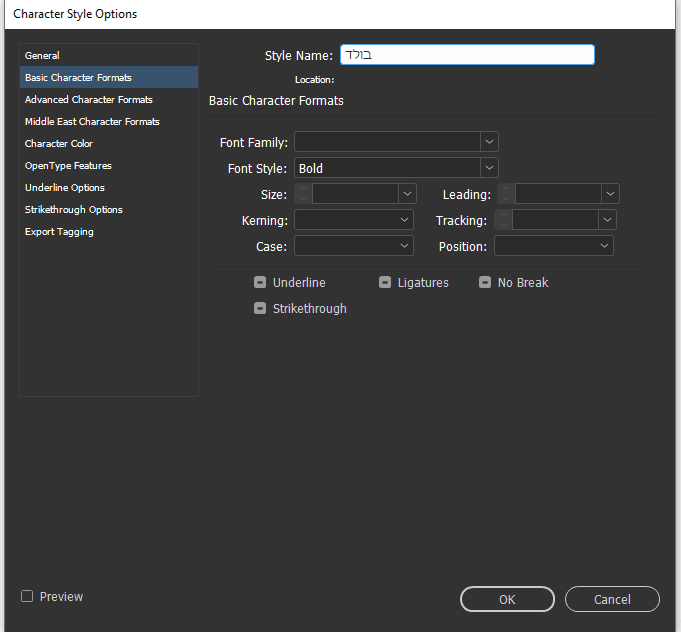Click the Style Name text field
This screenshot has width=681, height=632.
pyautogui.click(x=467, y=55)
